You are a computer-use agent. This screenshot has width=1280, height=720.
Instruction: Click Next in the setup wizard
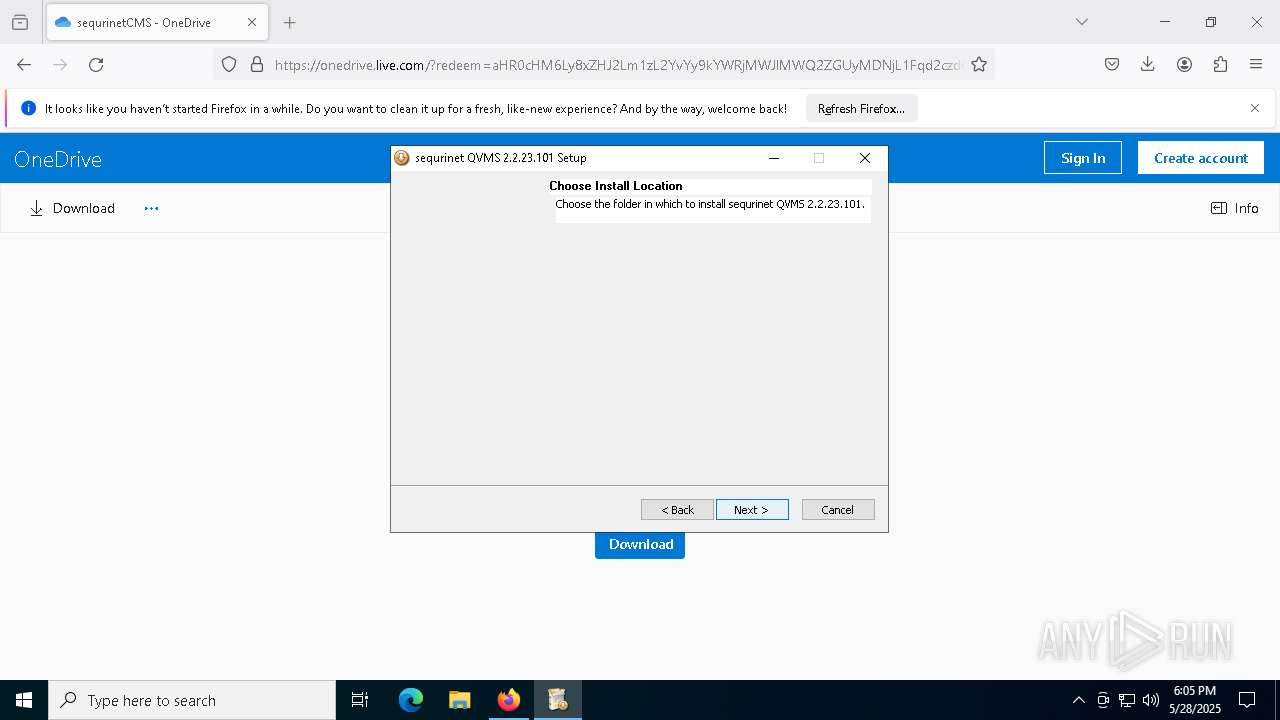(x=752, y=510)
